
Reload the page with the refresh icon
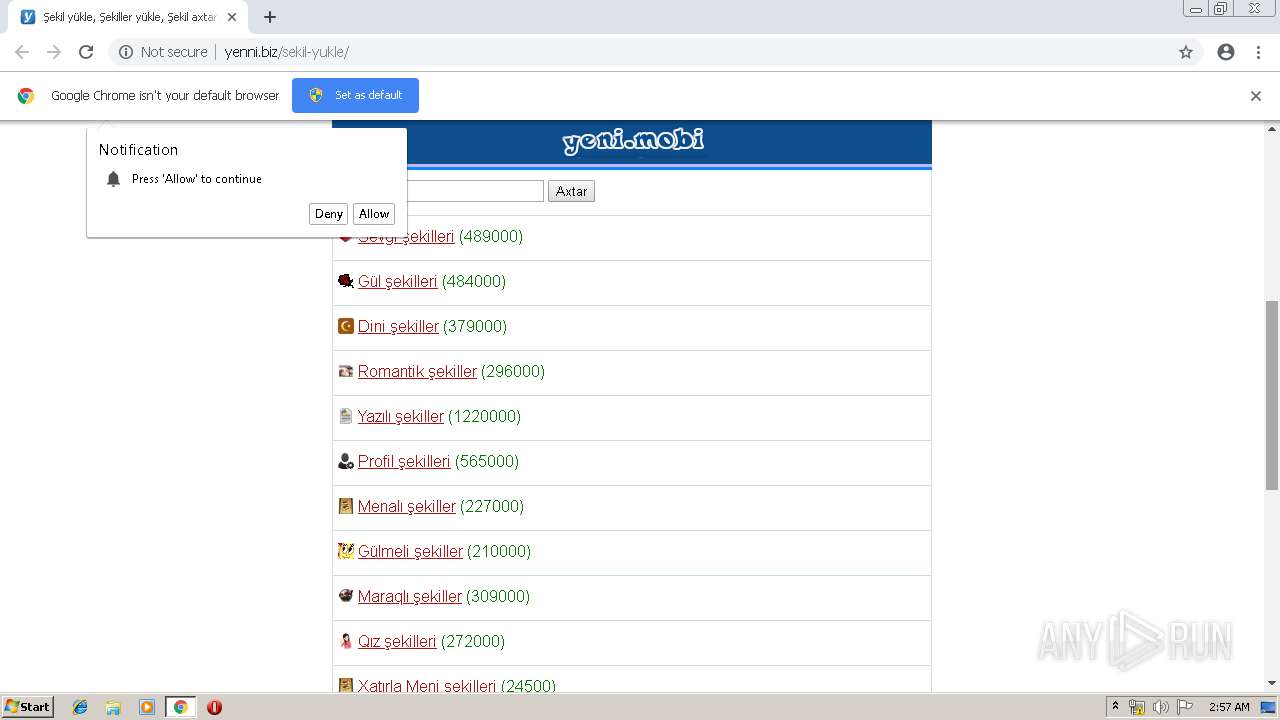[x=86, y=52]
